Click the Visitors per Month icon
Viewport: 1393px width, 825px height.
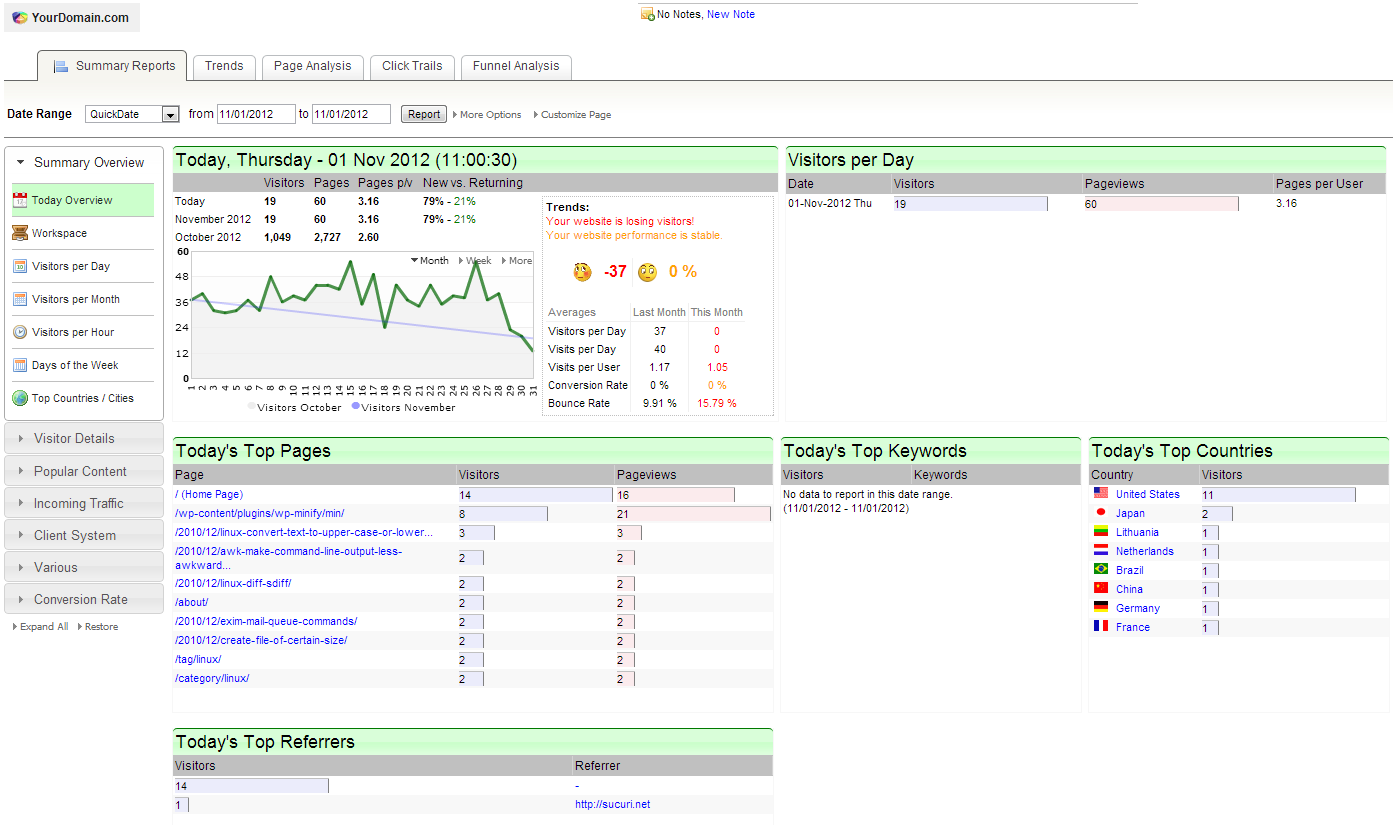[20, 299]
